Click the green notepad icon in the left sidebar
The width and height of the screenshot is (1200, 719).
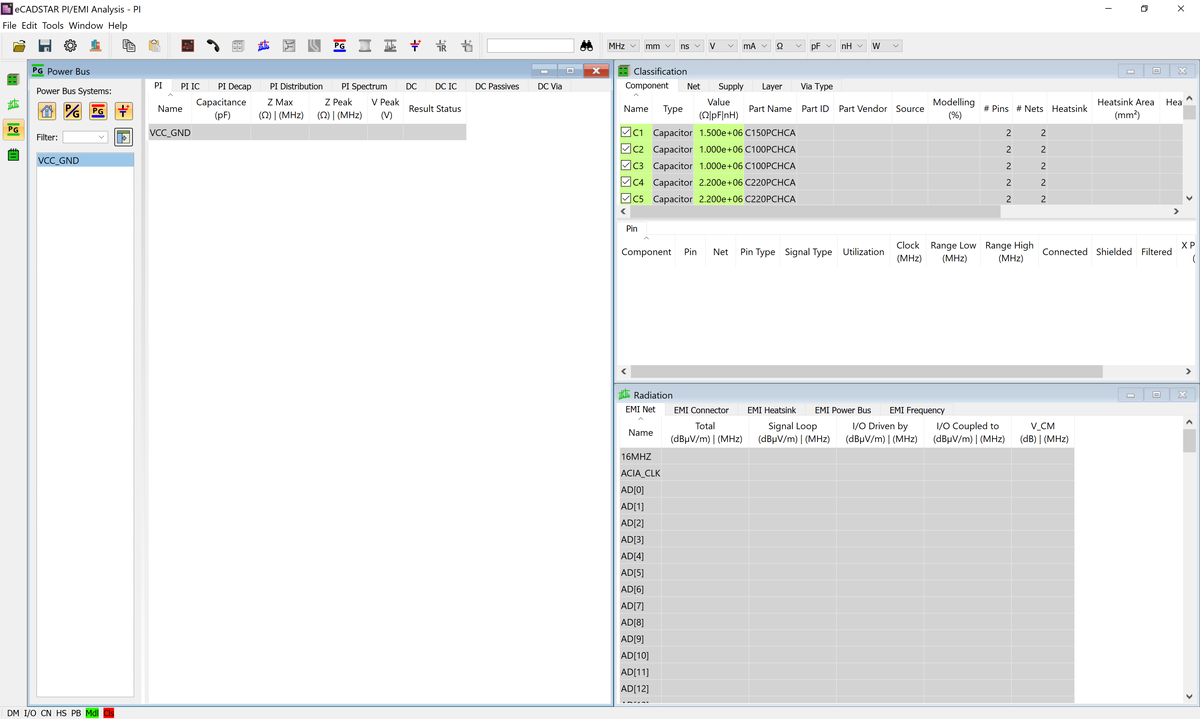14,155
